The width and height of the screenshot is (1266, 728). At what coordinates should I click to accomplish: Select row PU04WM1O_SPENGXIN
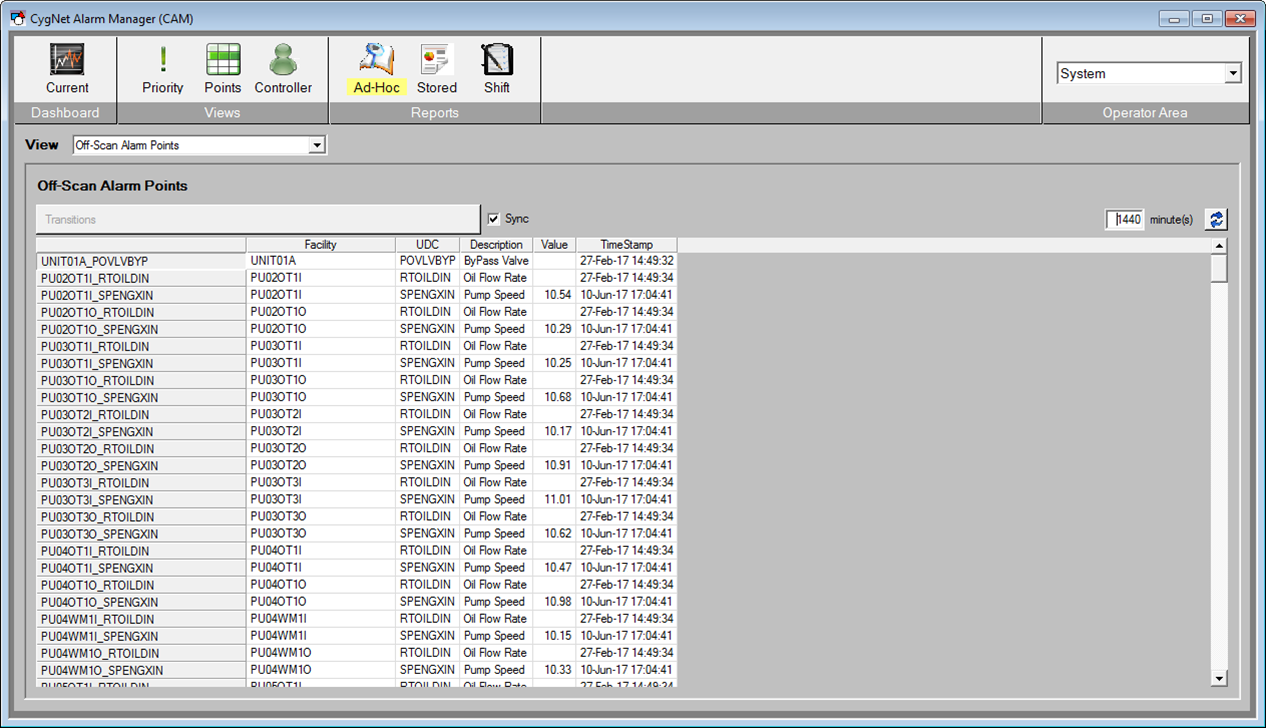(141, 670)
